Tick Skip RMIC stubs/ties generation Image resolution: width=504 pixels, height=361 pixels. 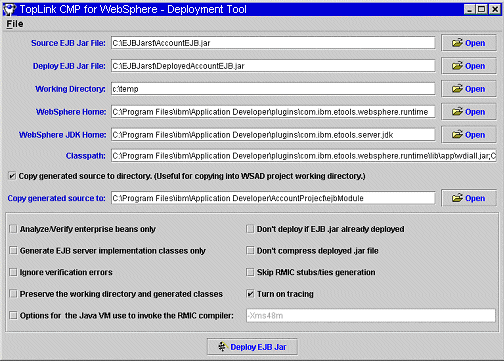click(250, 272)
